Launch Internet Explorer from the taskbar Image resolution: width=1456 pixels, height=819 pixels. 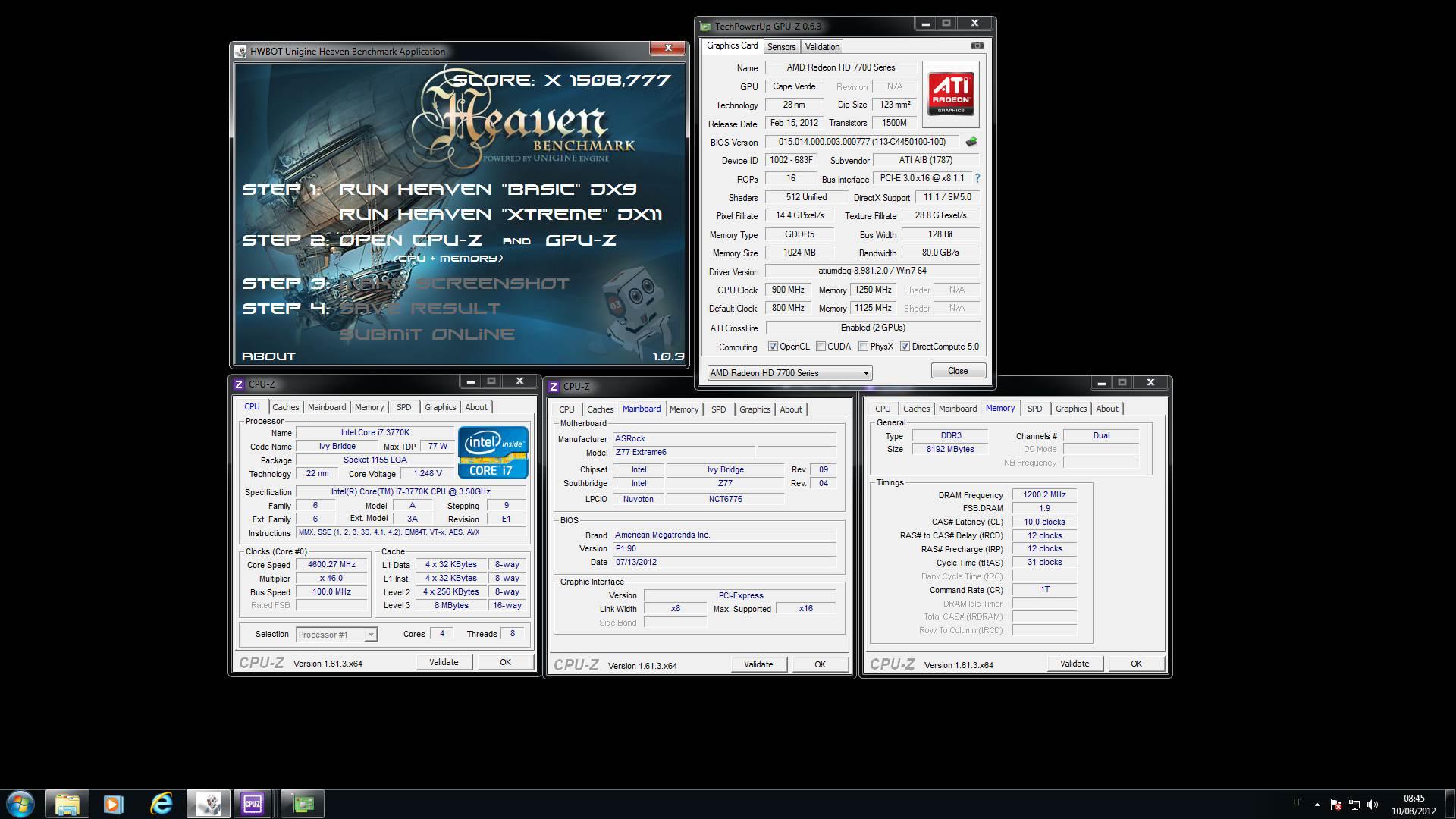point(161,804)
